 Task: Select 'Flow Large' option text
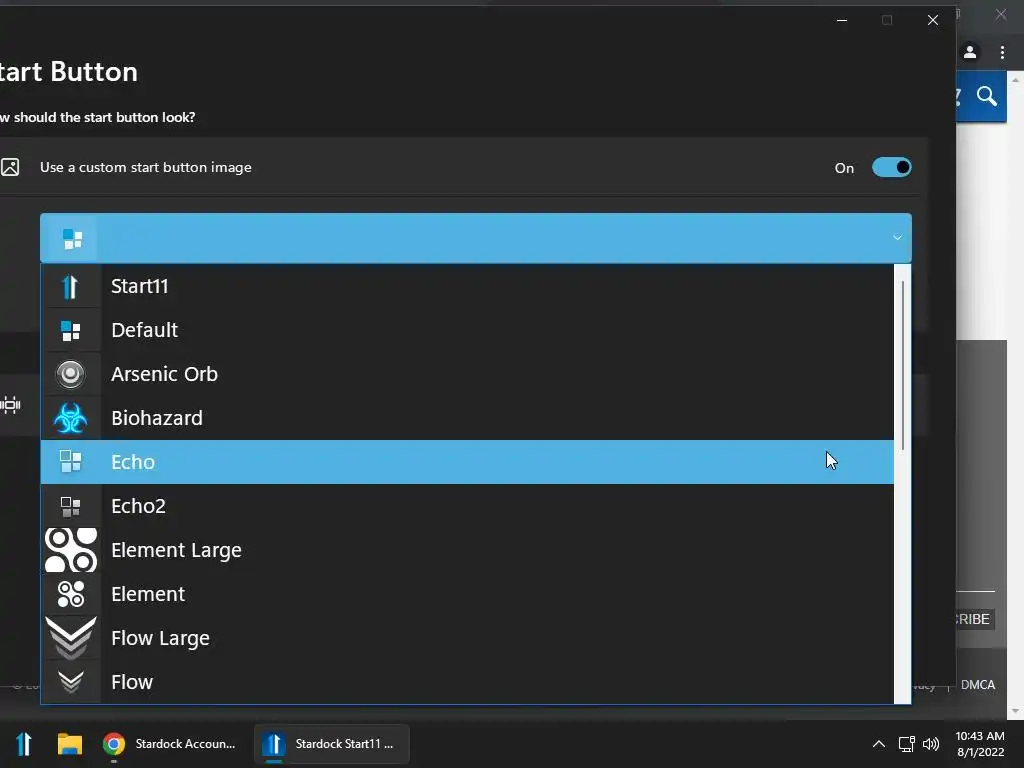[161, 639]
